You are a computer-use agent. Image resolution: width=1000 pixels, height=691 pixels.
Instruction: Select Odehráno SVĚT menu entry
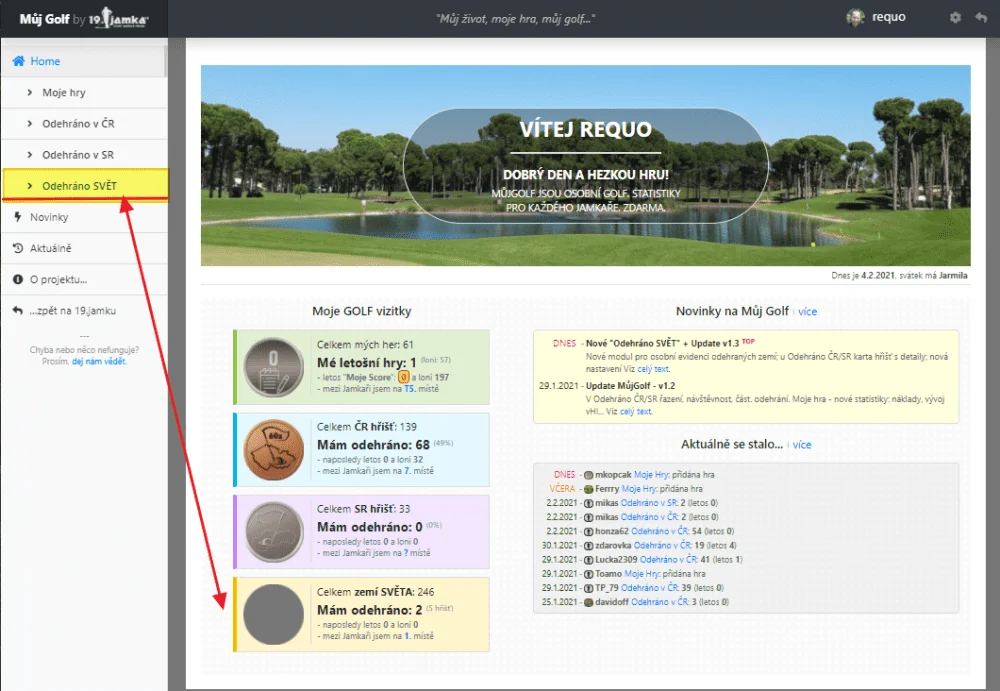point(85,186)
